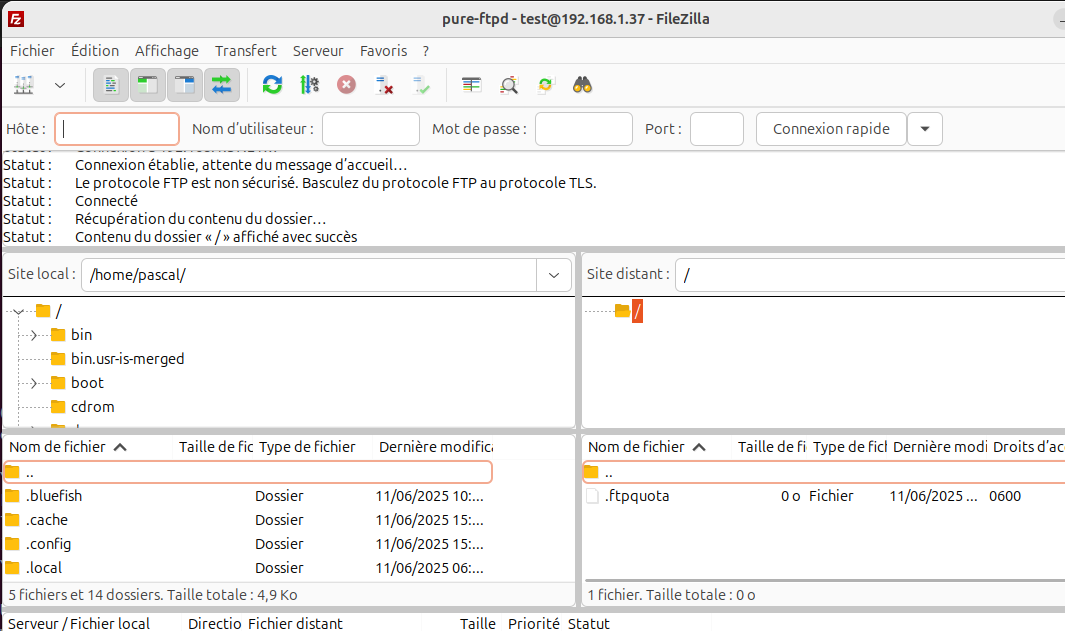Open the ? help menu

tap(426, 51)
